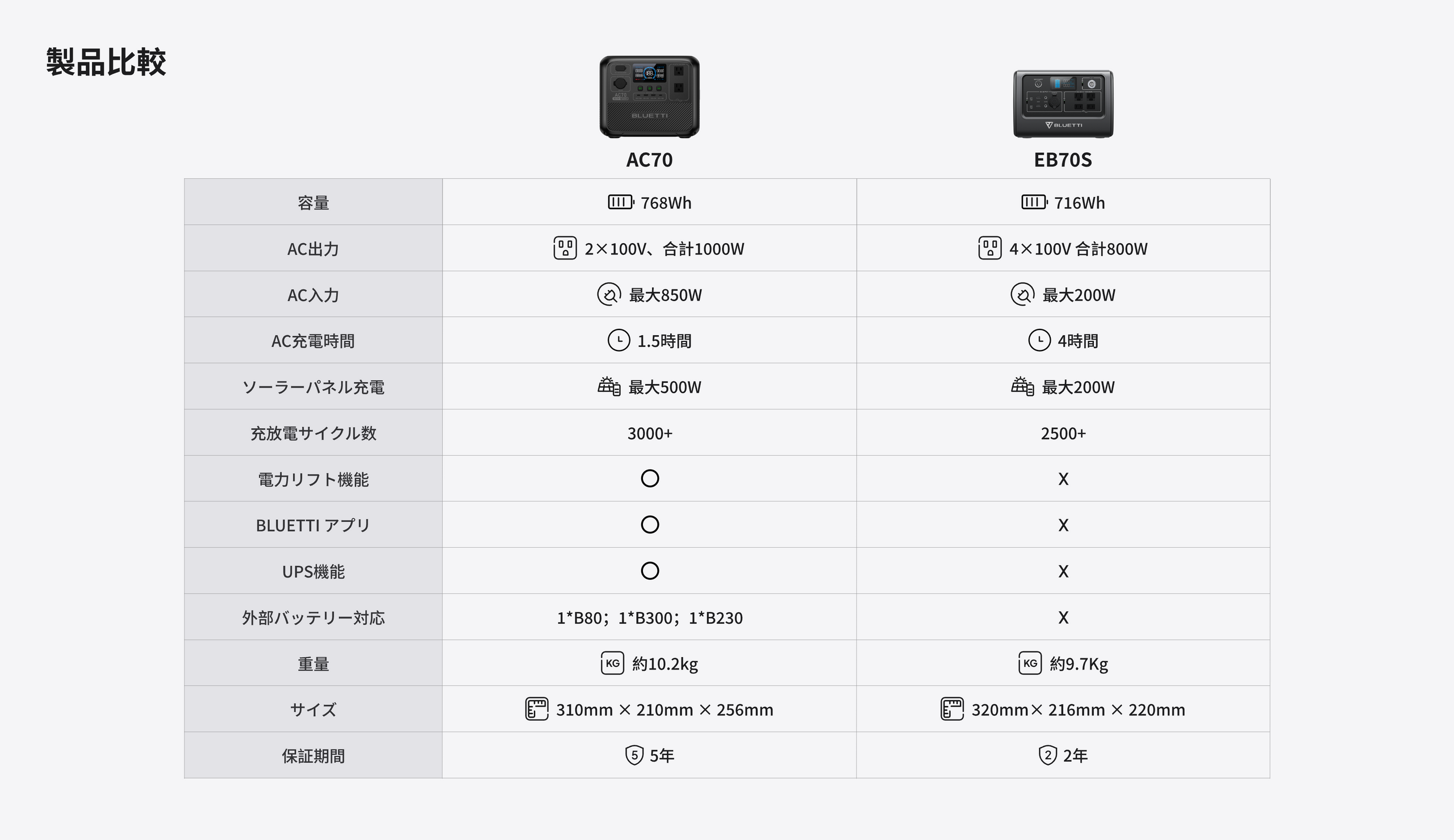Click the EB70S KG weight icon
This screenshot has height=840, width=1454.
[1030, 663]
